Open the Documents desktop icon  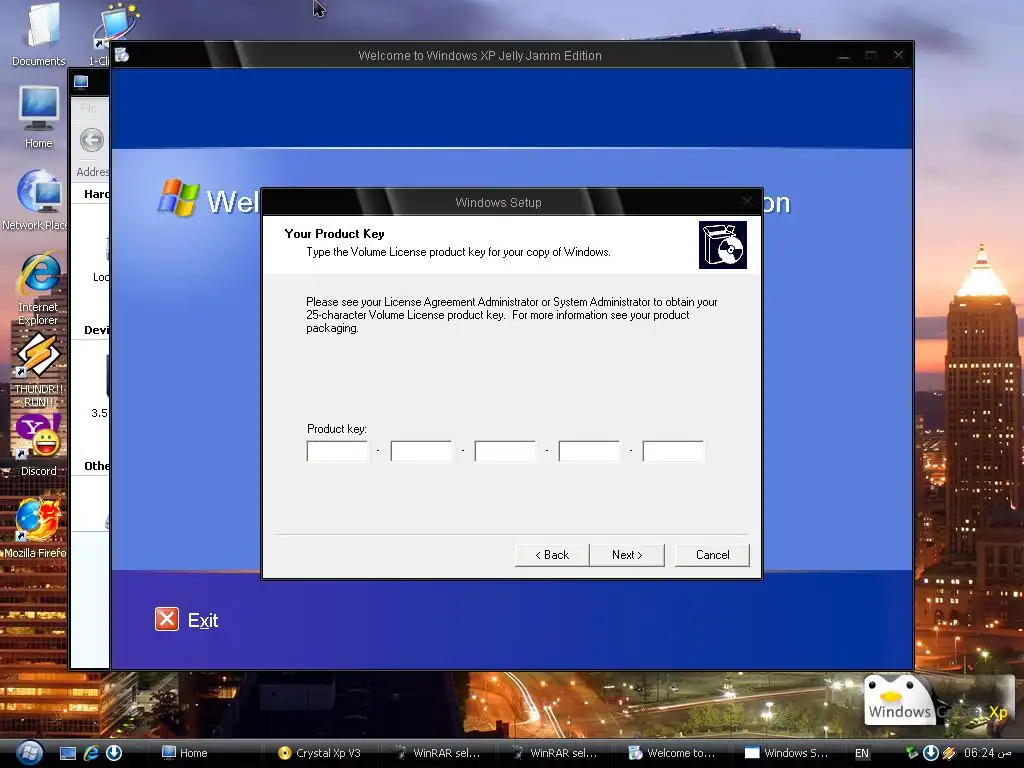(39, 34)
